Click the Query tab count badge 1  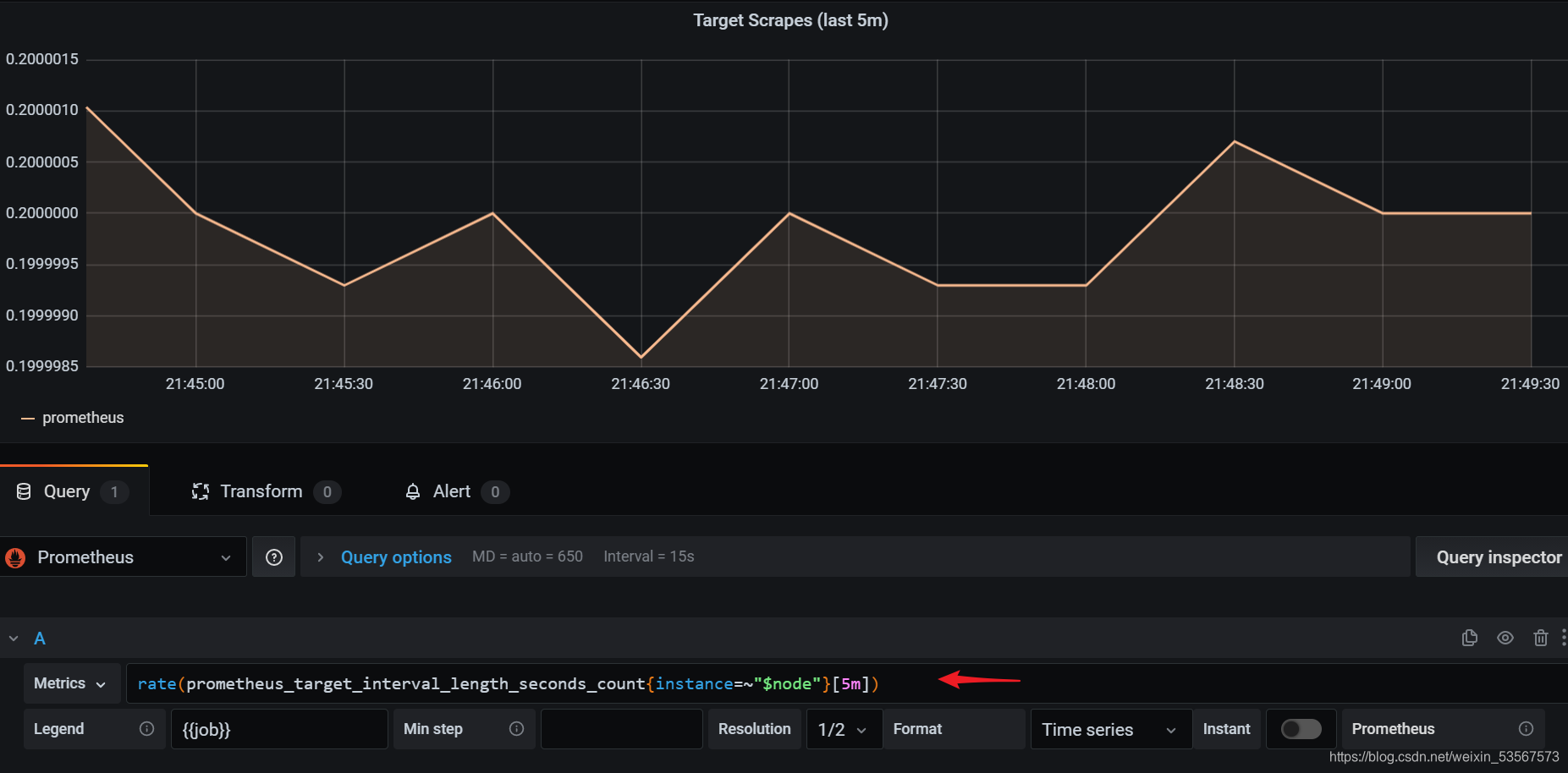tap(114, 492)
